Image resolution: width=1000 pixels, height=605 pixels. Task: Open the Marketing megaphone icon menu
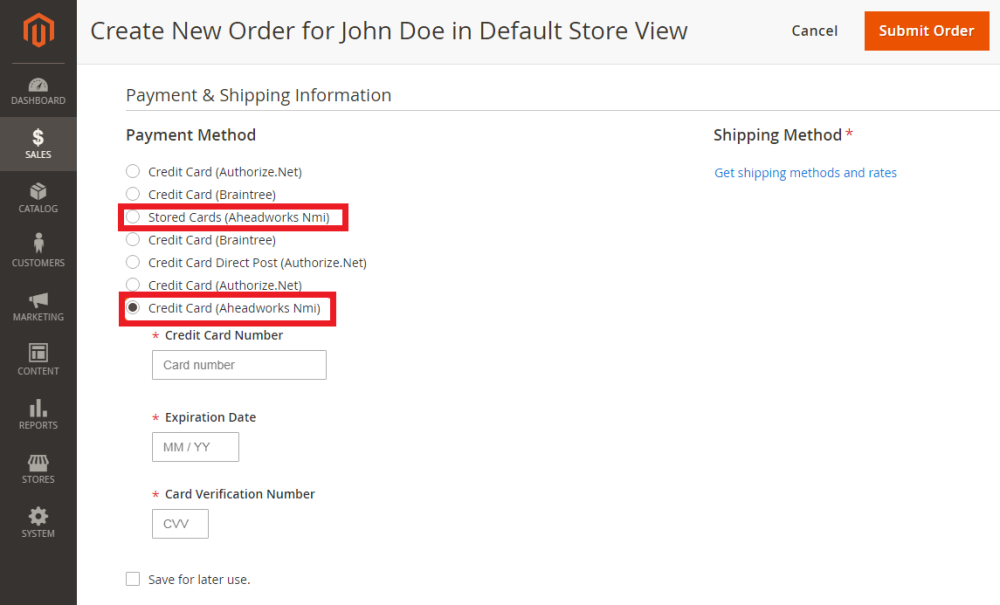pos(38,307)
